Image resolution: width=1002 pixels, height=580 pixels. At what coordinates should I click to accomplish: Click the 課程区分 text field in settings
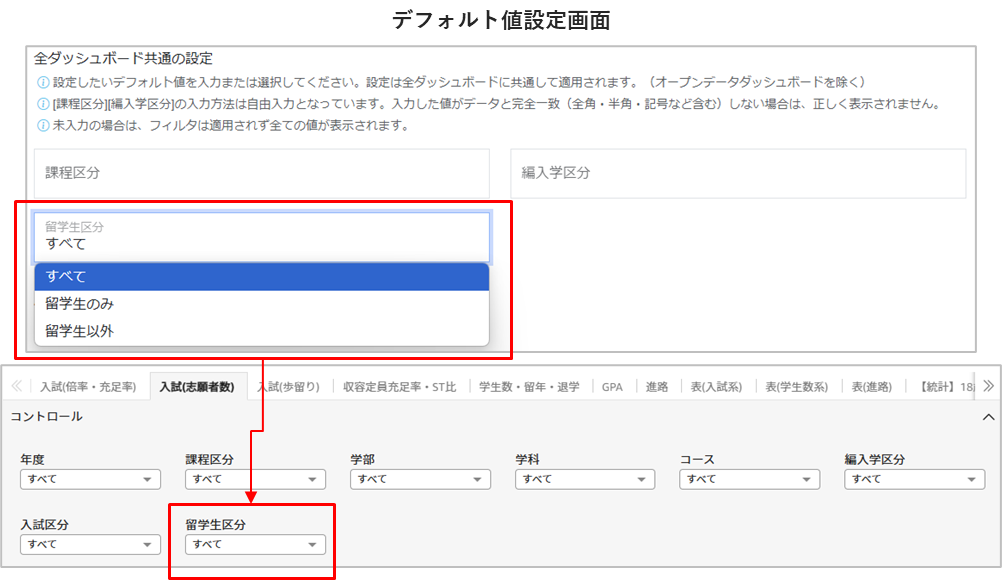tap(261, 173)
